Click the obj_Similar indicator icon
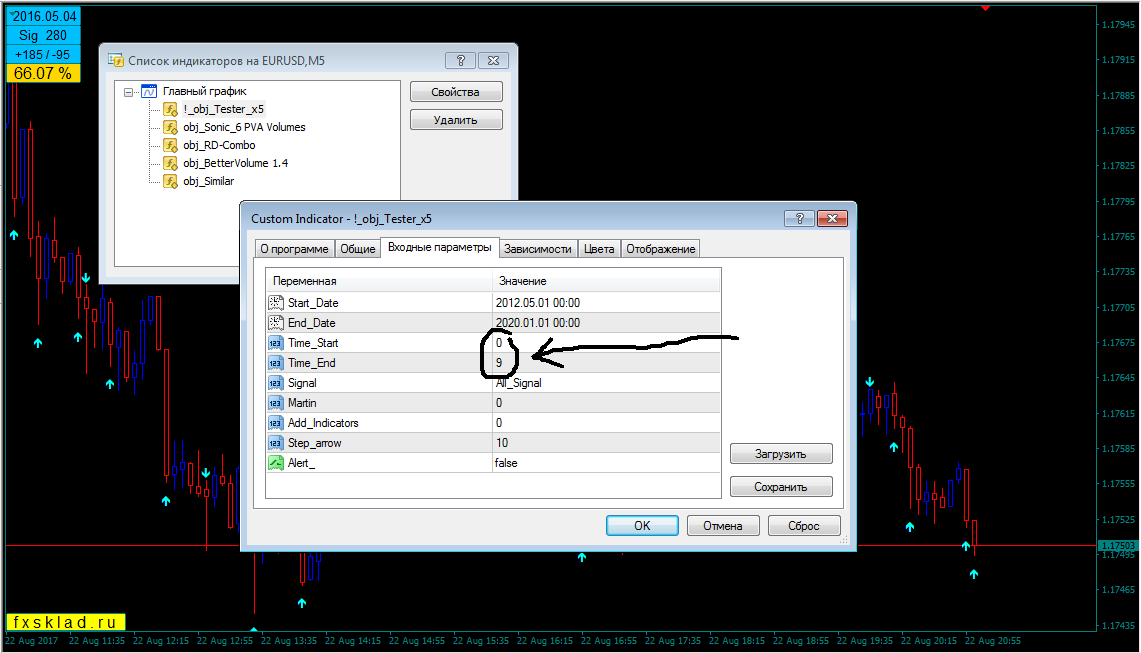 [x=170, y=181]
